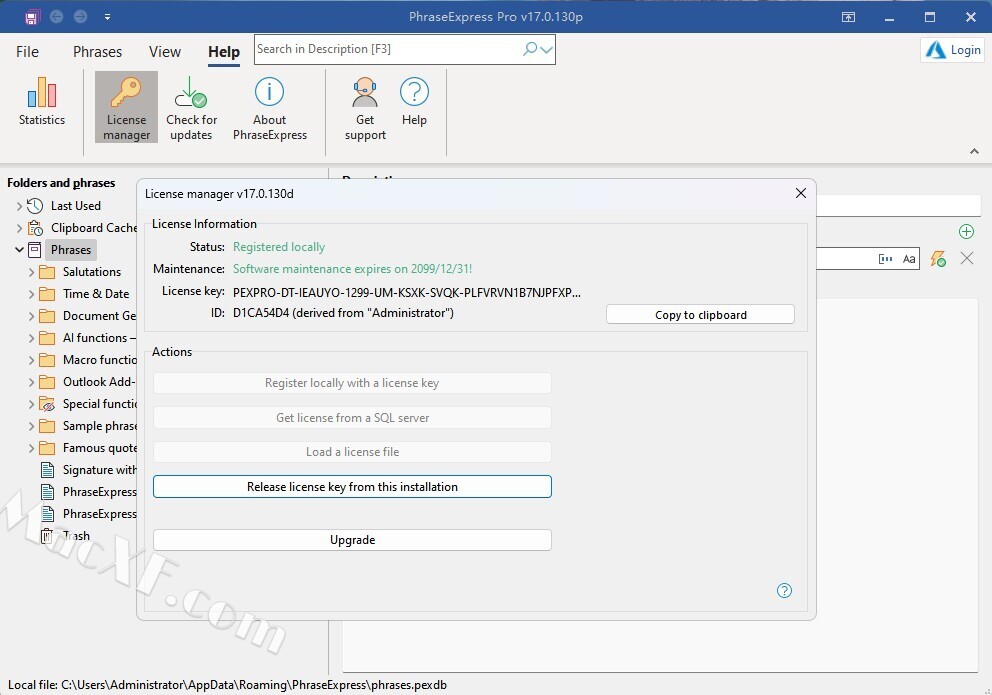
Task: Click the gray X clear icon
Action: 967,258
